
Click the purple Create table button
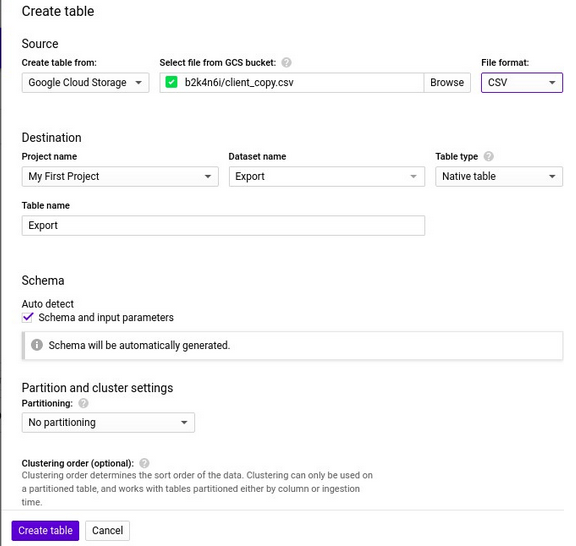pos(45,531)
